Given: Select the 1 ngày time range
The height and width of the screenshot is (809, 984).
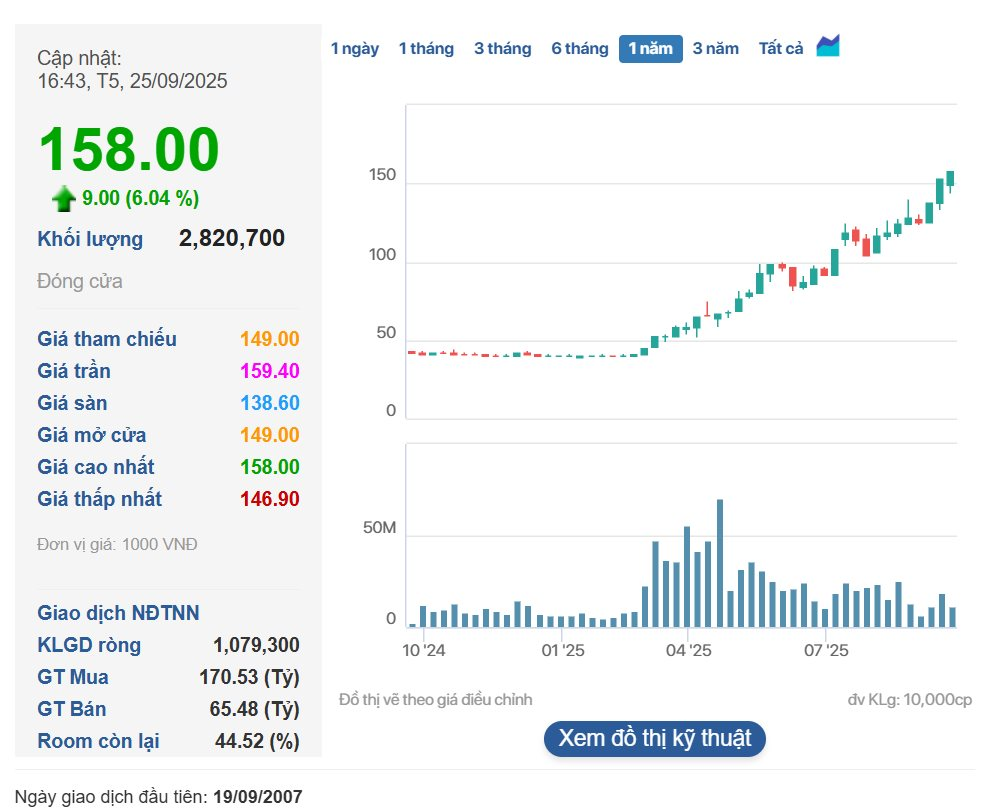Looking at the screenshot, I should [355, 49].
